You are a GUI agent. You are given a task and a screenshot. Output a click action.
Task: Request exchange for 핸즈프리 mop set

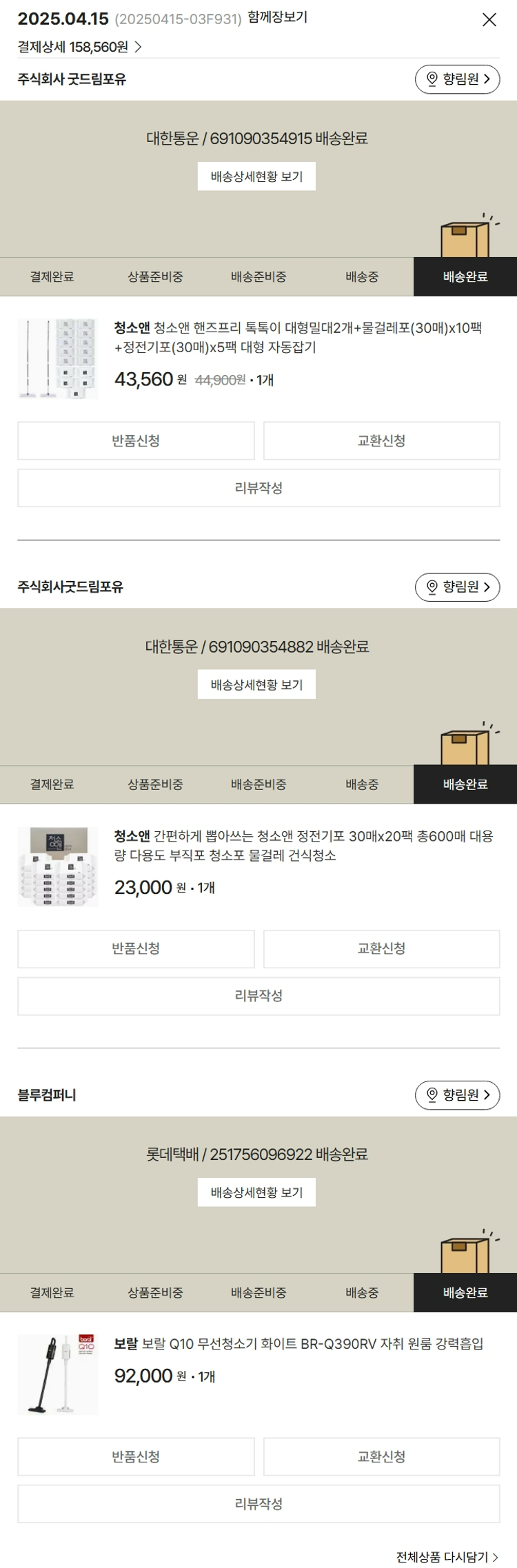381,441
